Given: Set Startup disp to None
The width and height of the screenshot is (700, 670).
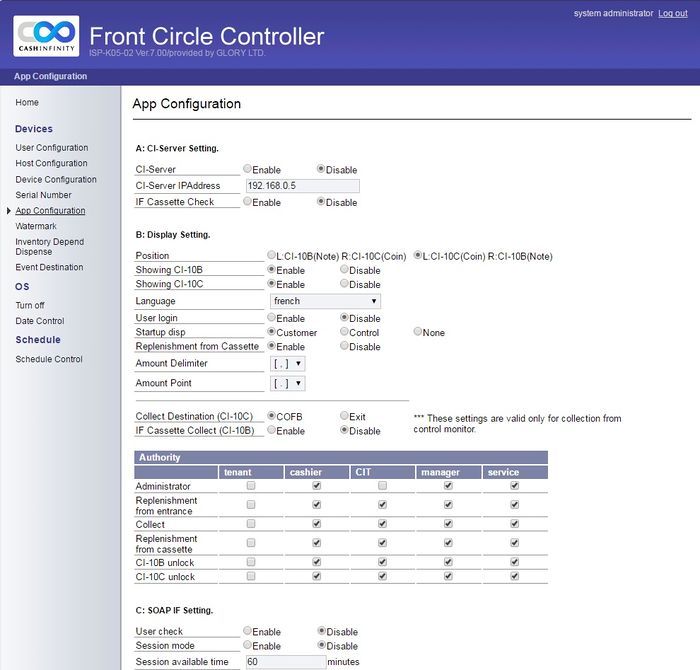Looking at the screenshot, I should click(x=417, y=332).
